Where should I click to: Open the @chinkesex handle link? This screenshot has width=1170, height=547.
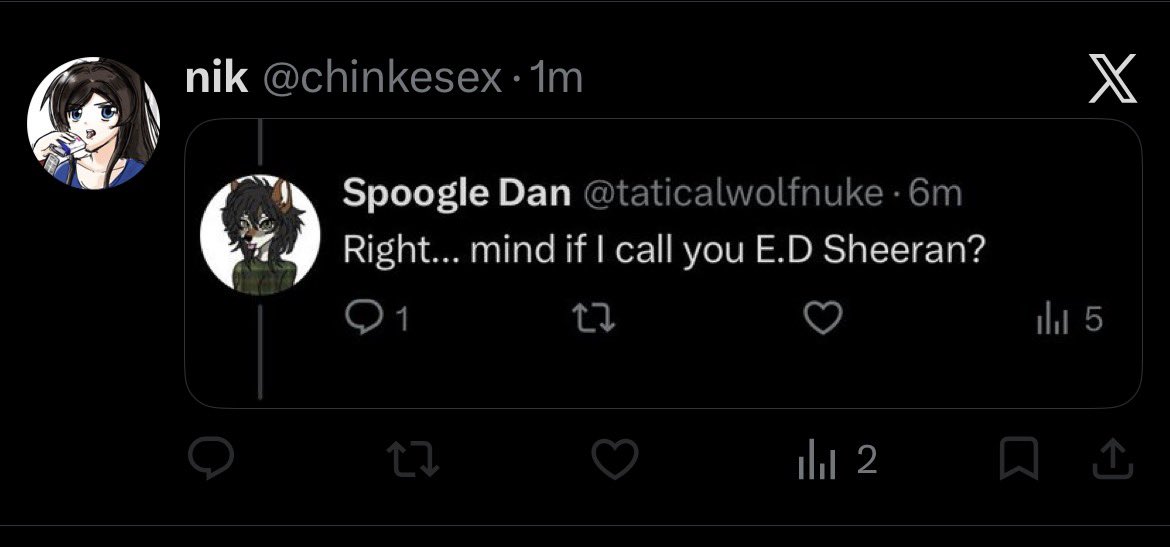[382, 78]
